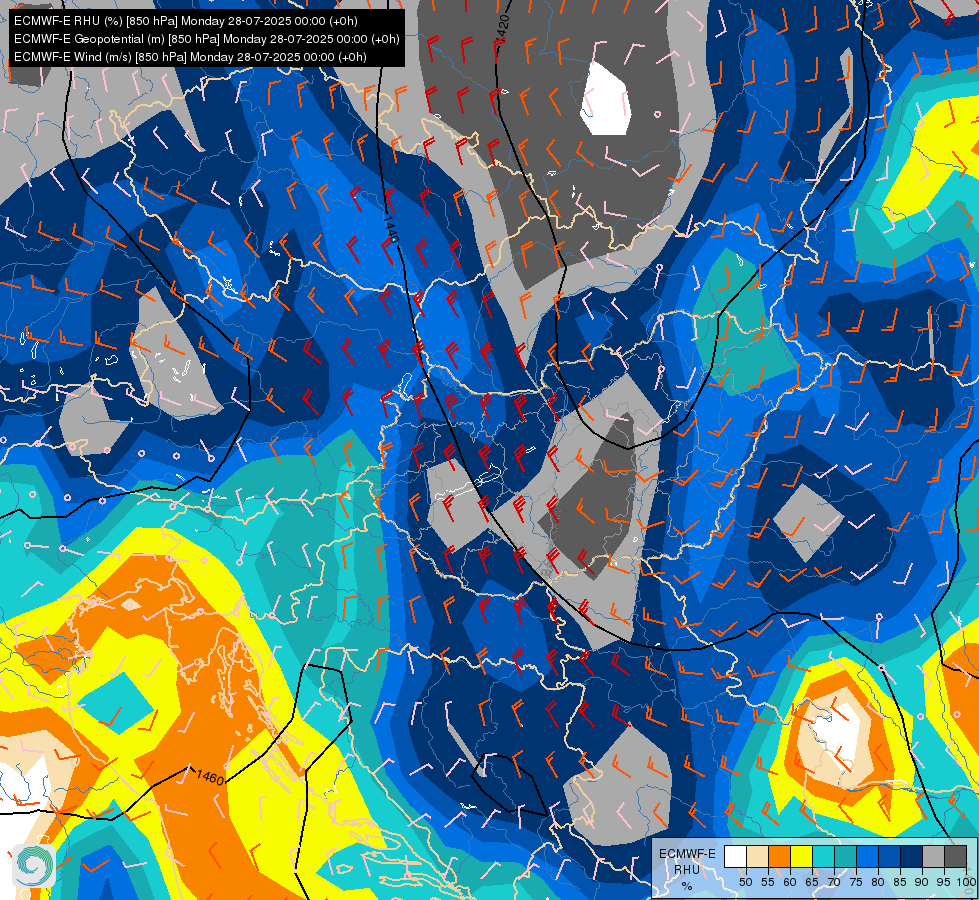Click the legend value 100

pos(967,882)
